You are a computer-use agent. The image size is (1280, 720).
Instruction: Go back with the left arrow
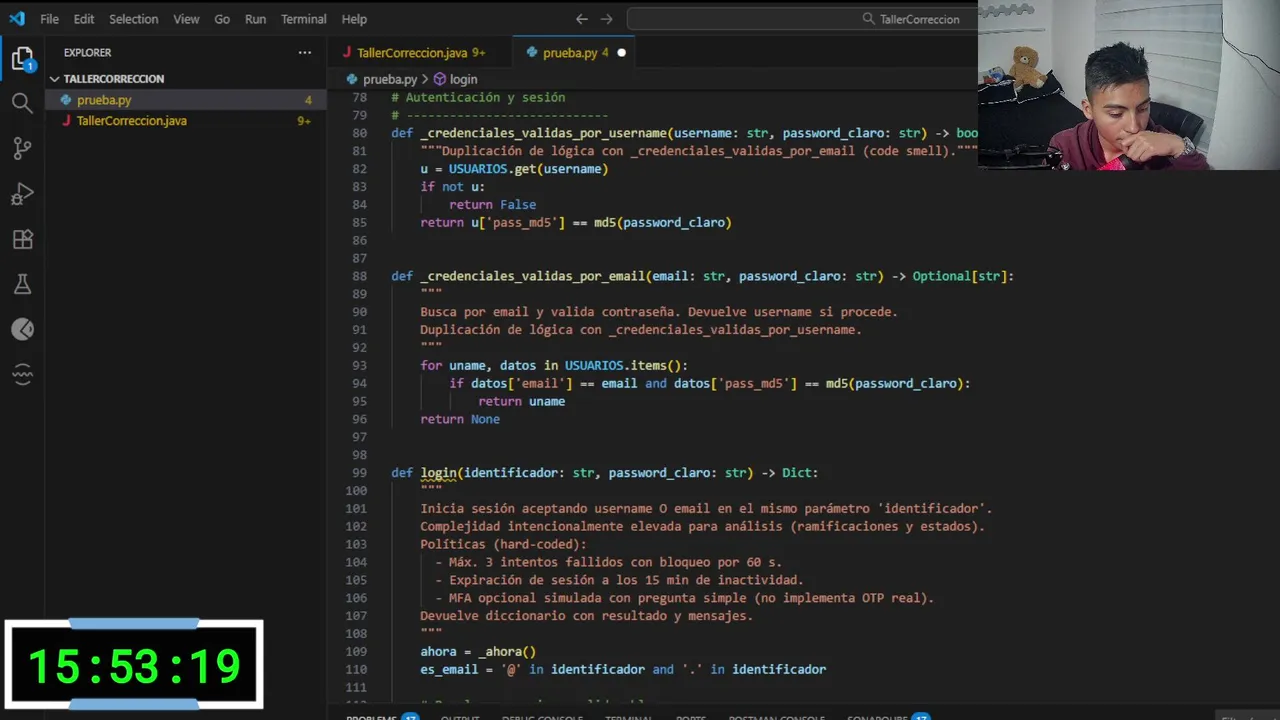(582, 19)
